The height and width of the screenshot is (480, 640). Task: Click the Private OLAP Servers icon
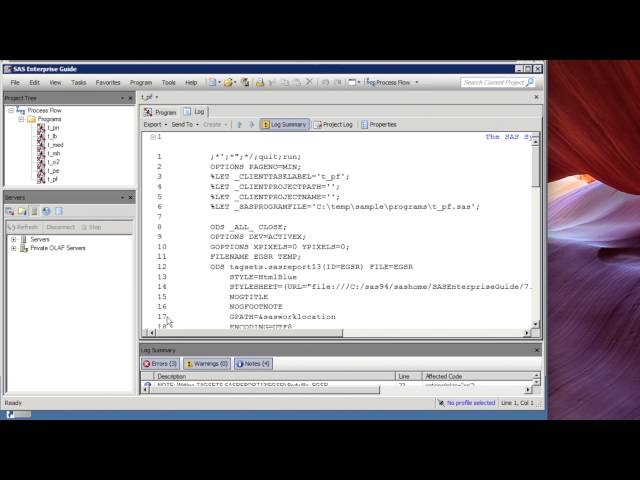point(24,248)
